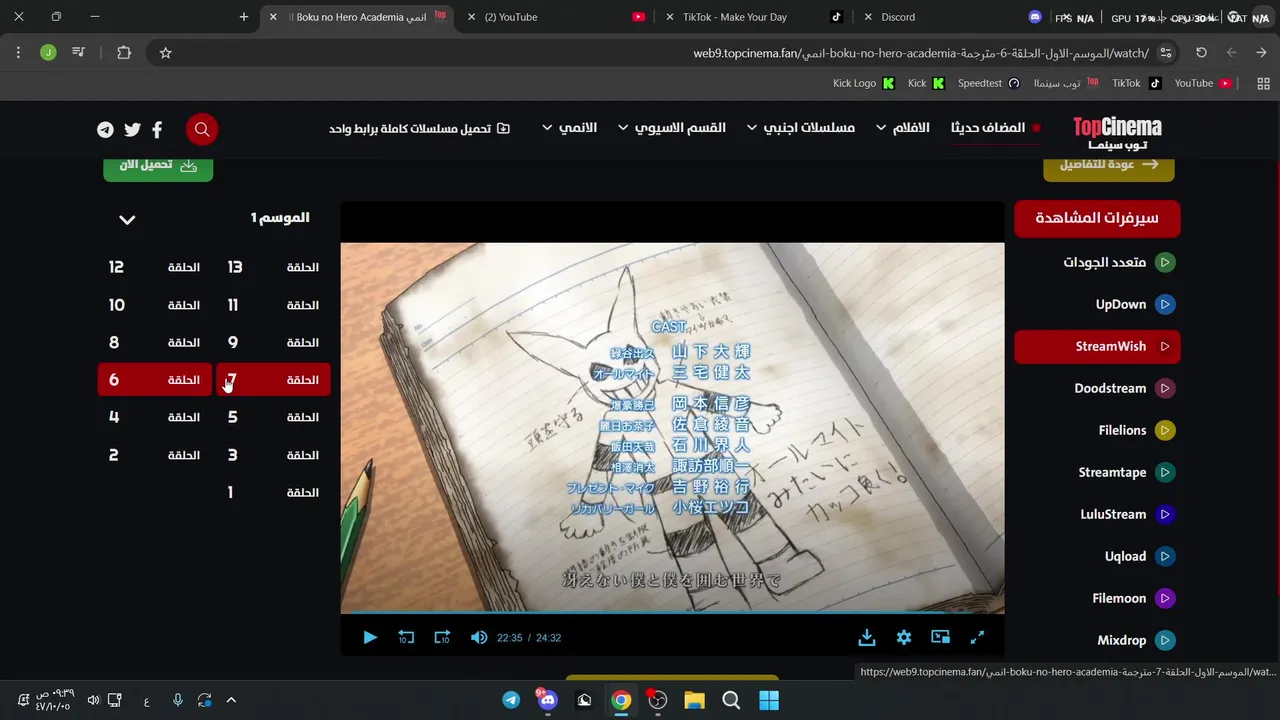The height and width of the screenshot is (720, 1280).
Task: Open File Explorer from the taskbar
Action: (x=694, y=700)
